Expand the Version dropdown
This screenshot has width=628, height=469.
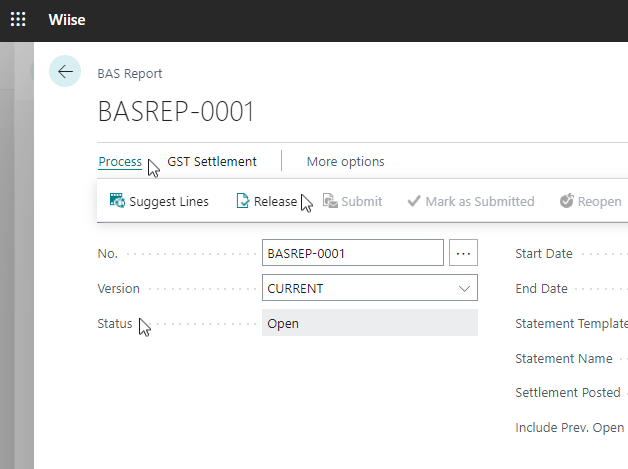tap(464, 288)
